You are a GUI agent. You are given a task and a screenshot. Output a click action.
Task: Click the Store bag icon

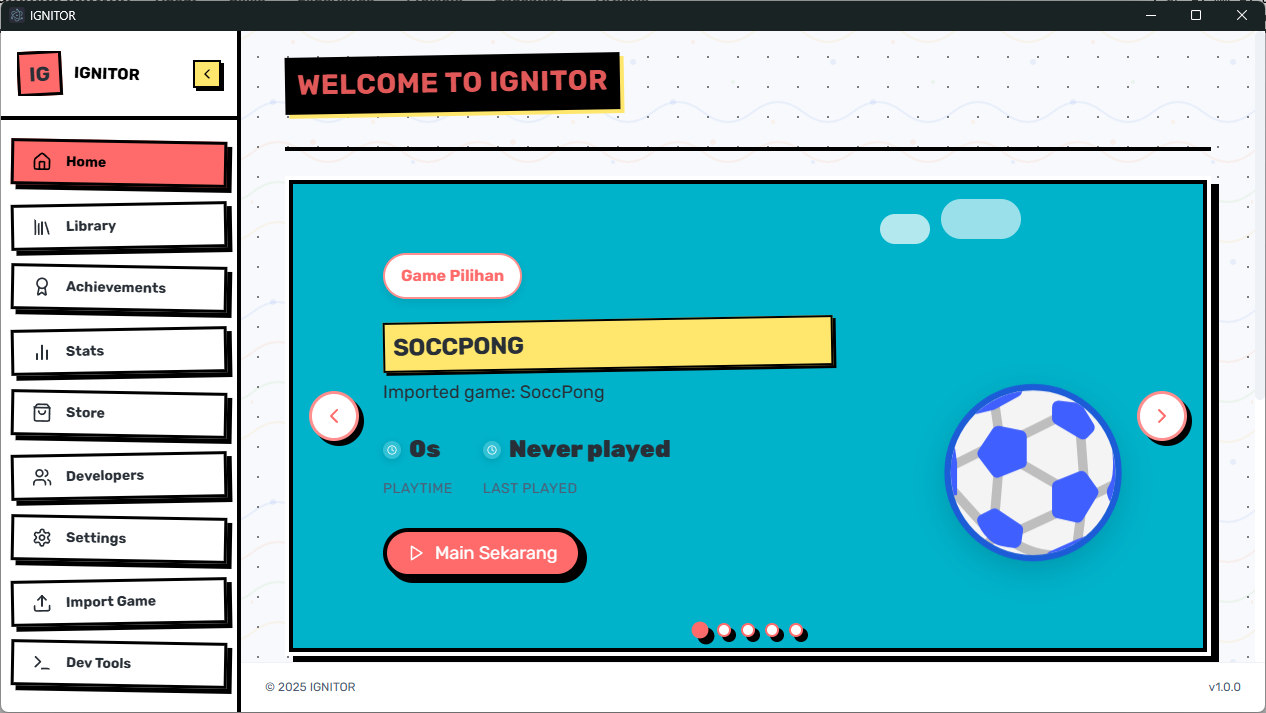coord(42,412)
